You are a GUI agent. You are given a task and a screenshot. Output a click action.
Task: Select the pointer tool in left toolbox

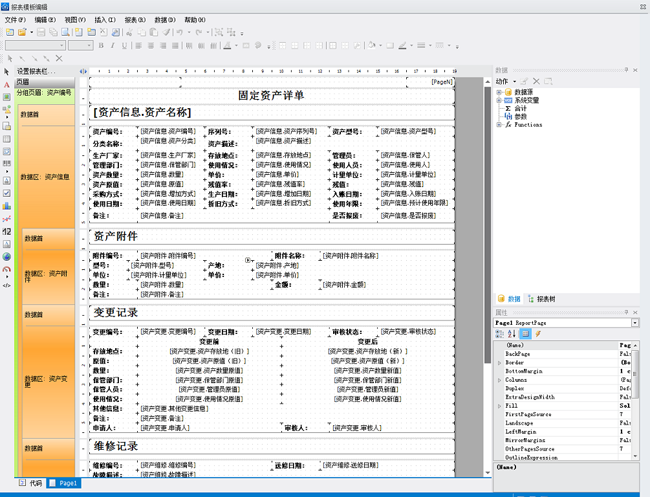(7, 72)
